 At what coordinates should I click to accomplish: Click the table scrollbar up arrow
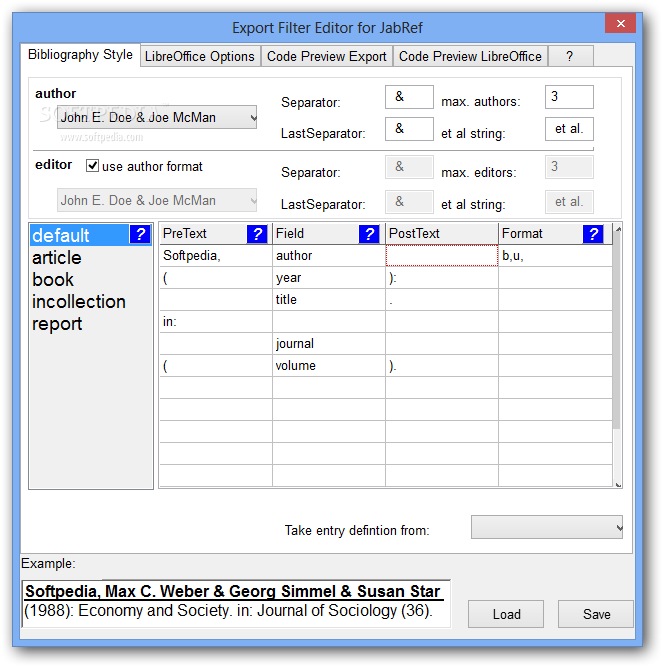618,229
